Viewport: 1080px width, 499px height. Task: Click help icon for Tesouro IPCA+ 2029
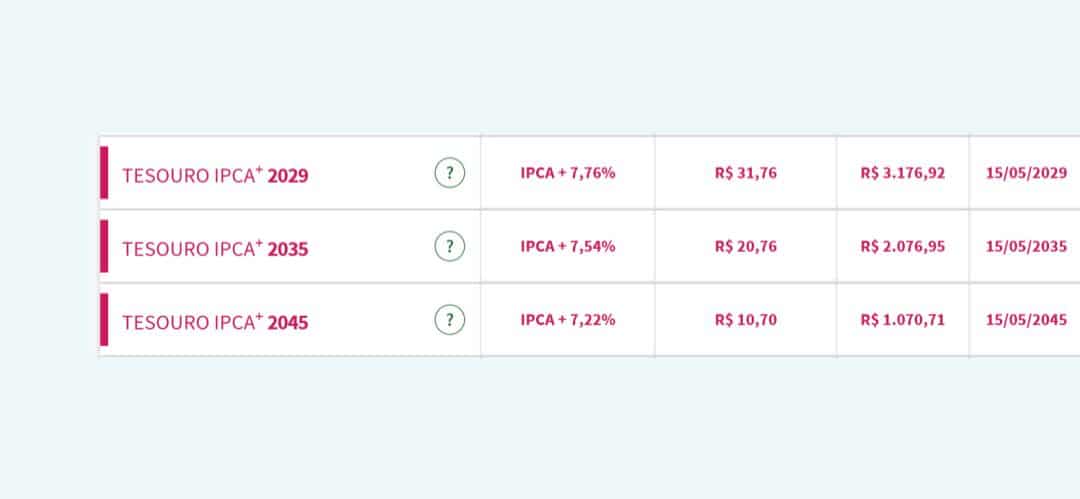tap(450, 173)
